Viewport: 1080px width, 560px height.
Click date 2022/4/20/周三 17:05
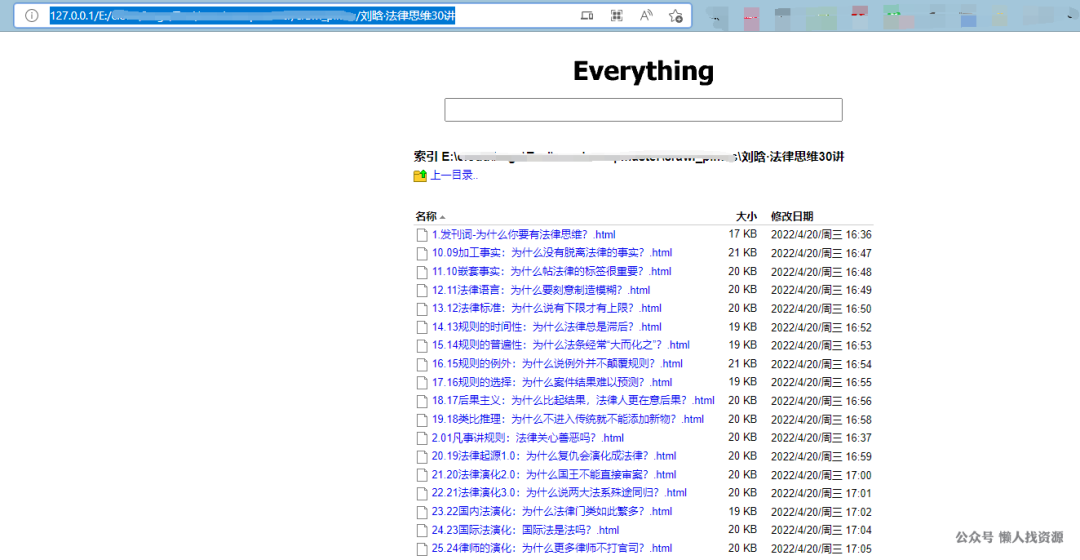[821, 549]
